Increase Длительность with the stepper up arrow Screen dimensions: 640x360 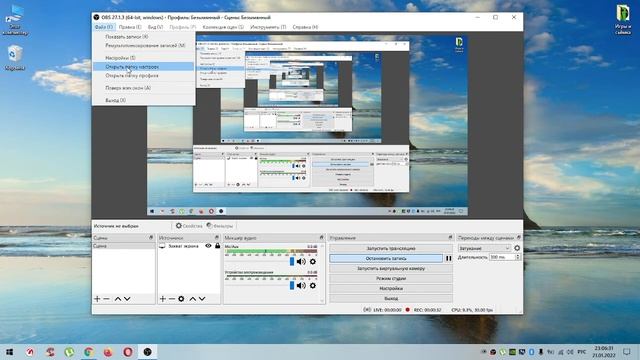tap(518, 256)
